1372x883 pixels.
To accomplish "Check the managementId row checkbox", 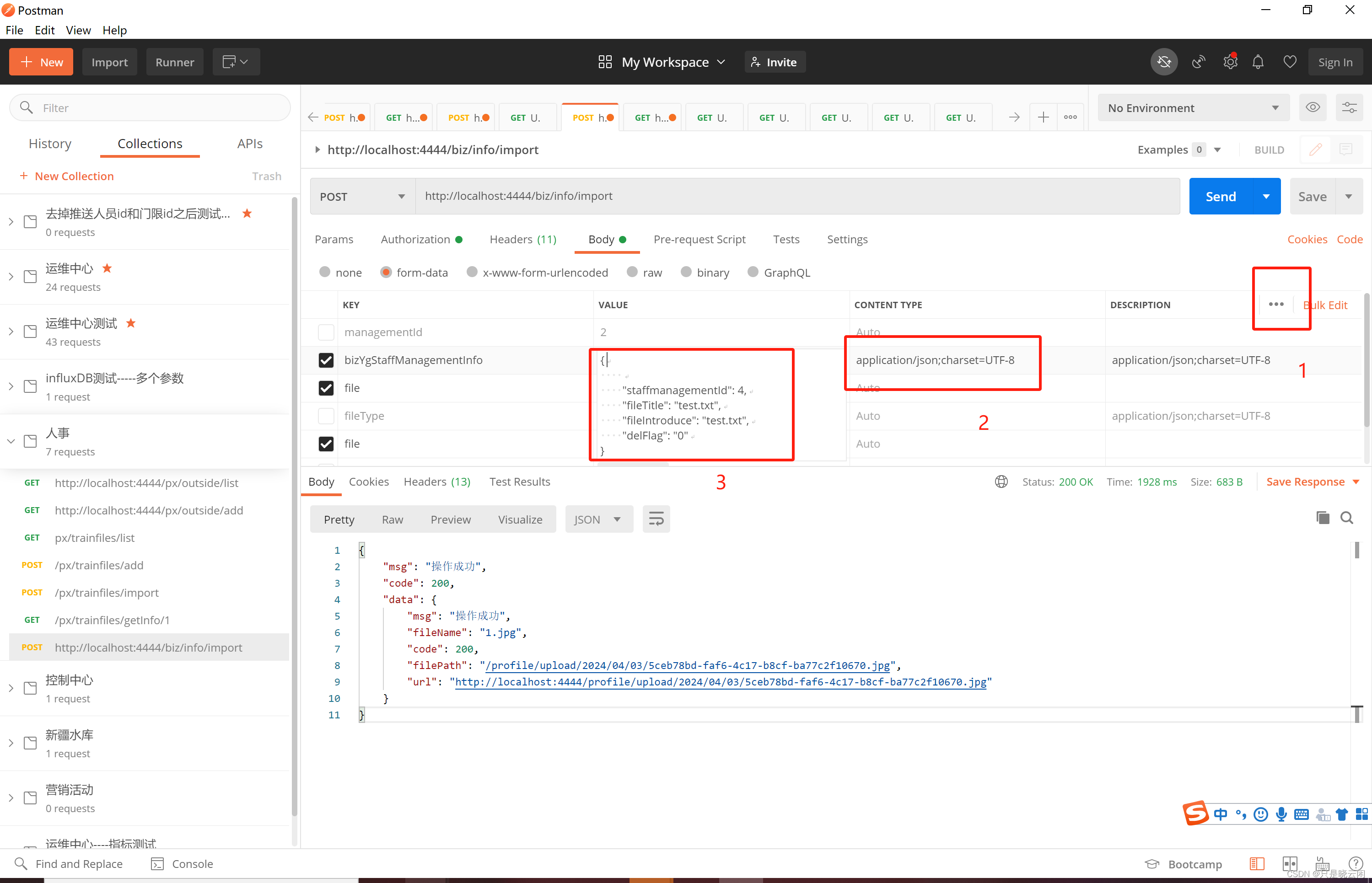I will pos(326,332).
